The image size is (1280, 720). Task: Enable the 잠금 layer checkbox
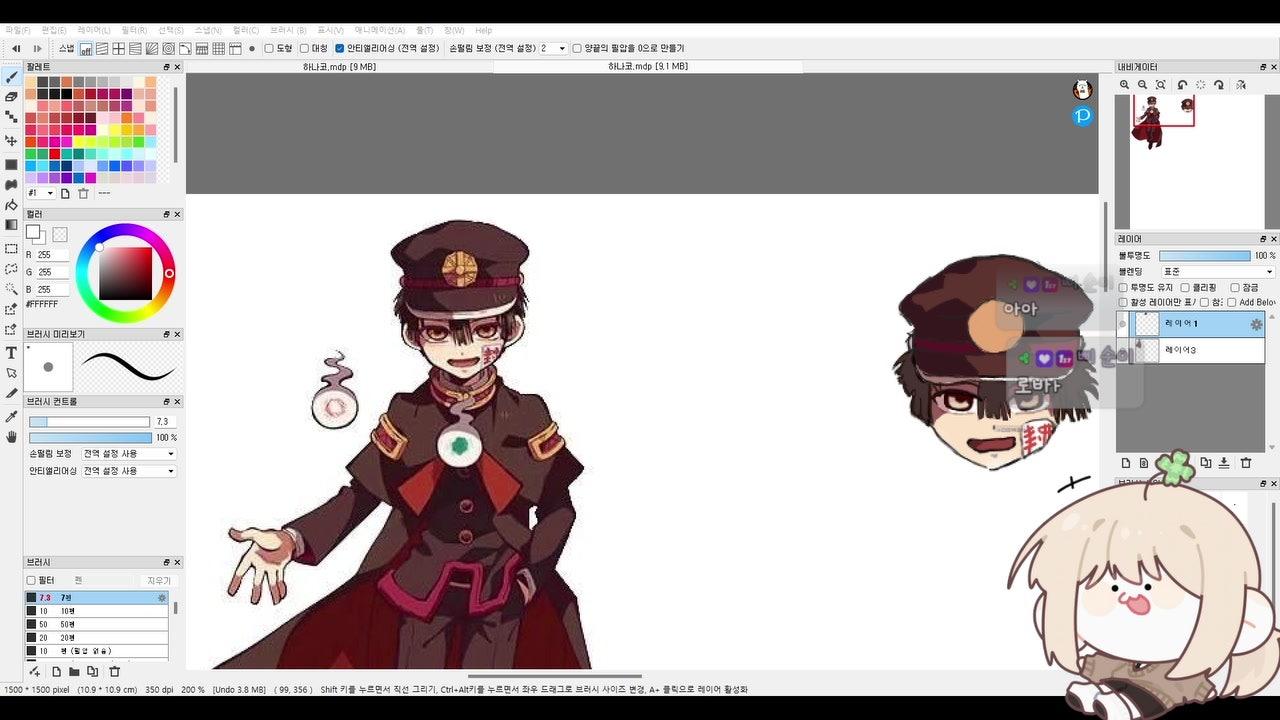tap(1235, 288)
